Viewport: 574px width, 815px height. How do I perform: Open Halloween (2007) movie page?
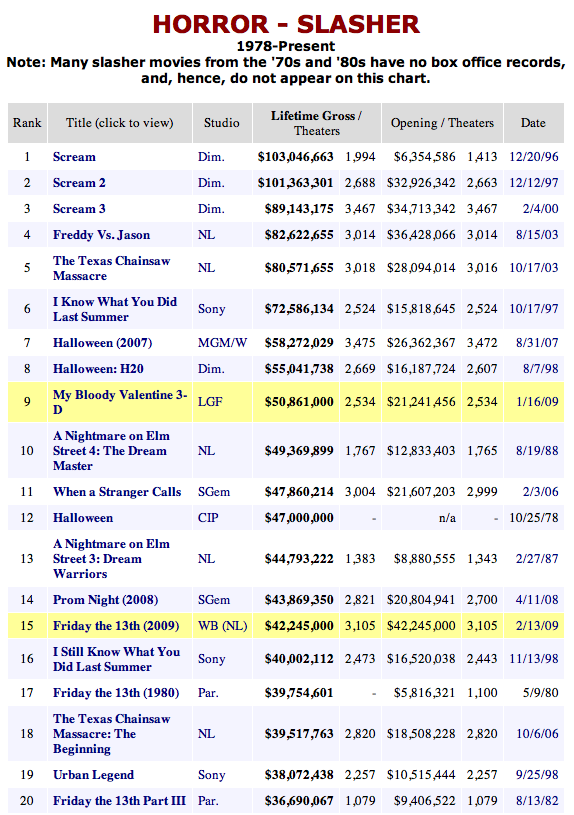tap(102, 343)
